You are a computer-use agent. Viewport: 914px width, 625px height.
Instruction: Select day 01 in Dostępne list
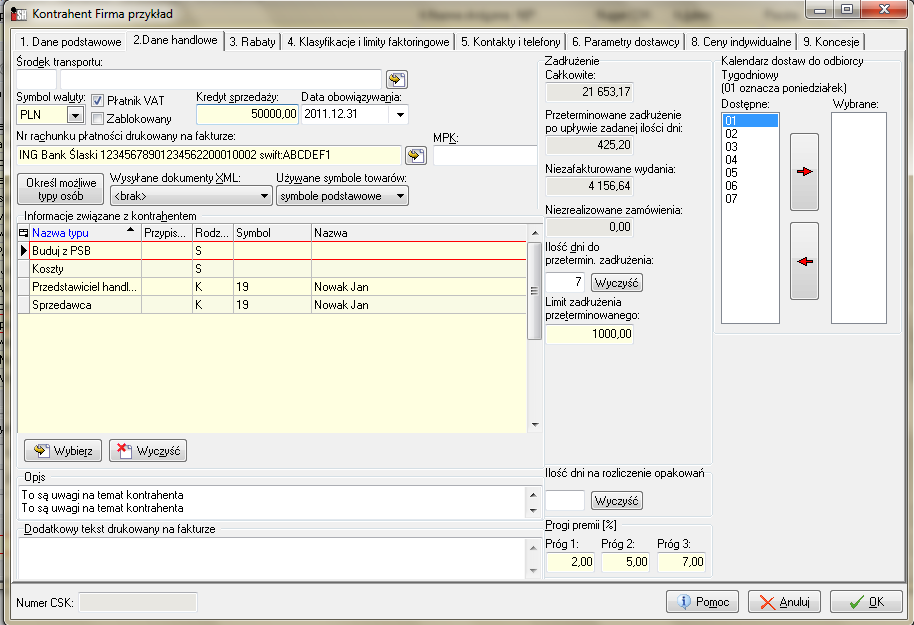[x=750, y=121]
